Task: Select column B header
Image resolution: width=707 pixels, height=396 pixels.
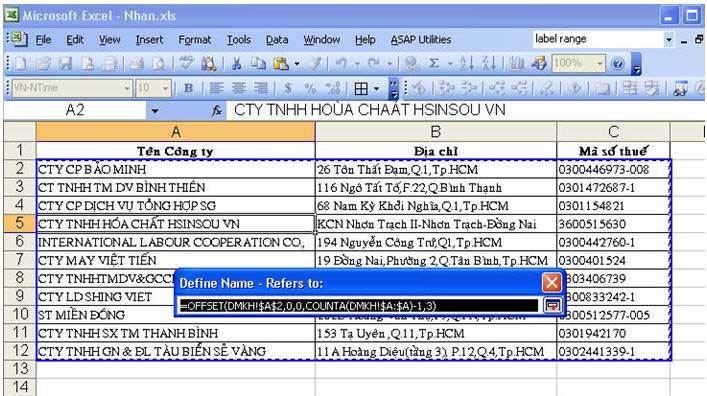Action: (x=436, y=131)
